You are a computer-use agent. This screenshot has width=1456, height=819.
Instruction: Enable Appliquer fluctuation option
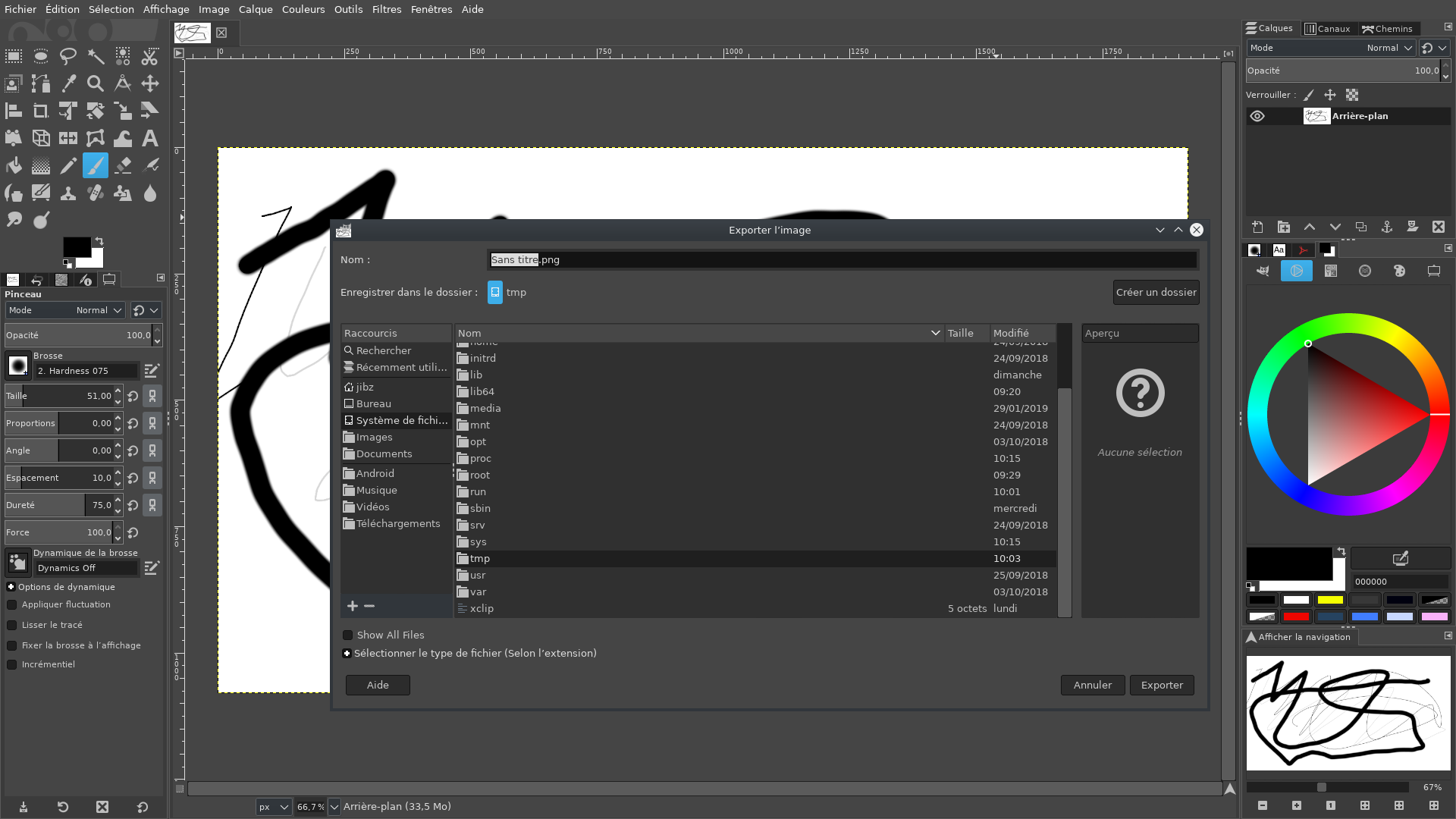pos(12,605)
